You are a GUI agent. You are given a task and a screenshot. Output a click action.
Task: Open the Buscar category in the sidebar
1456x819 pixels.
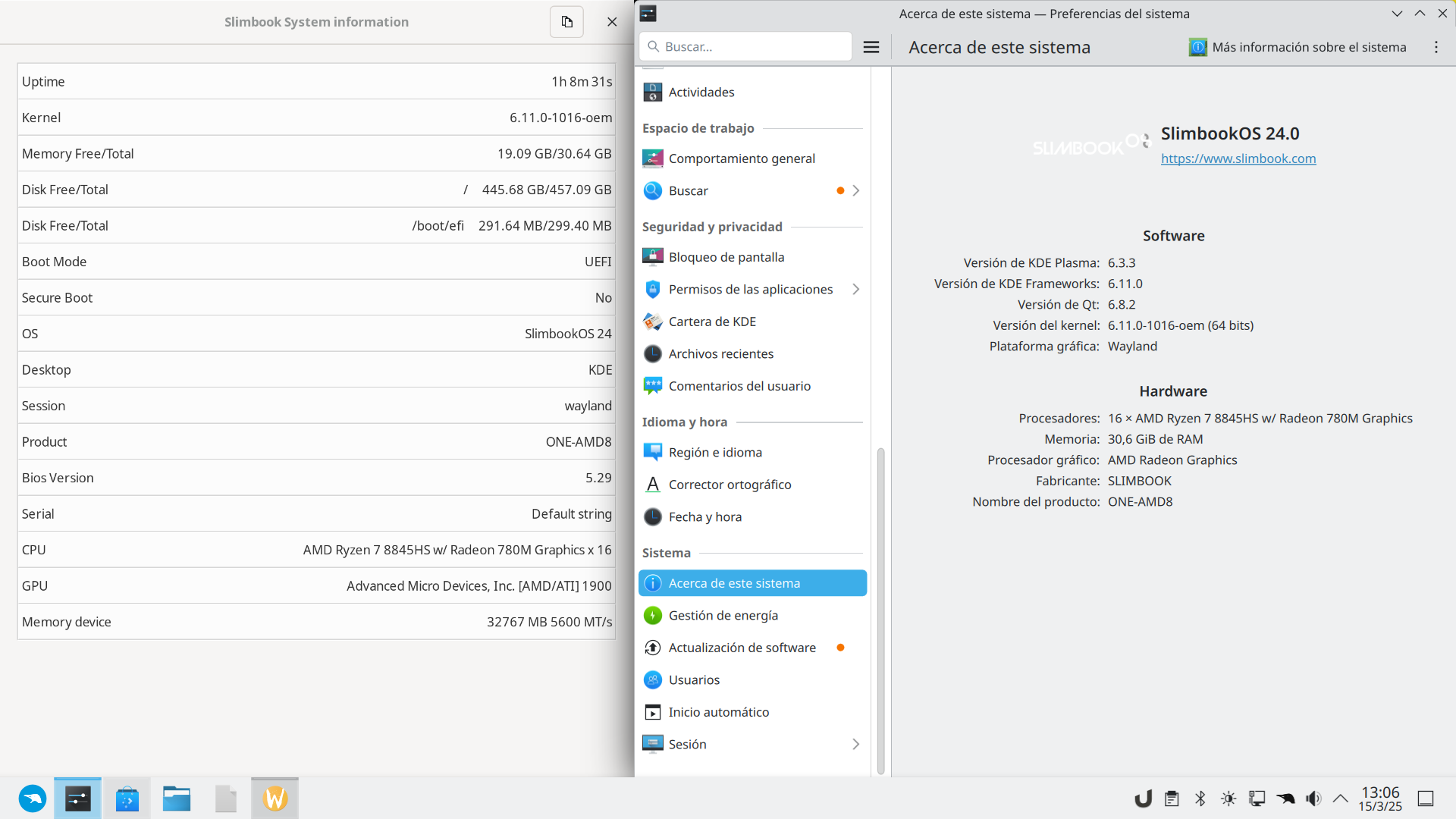point(752,191)
